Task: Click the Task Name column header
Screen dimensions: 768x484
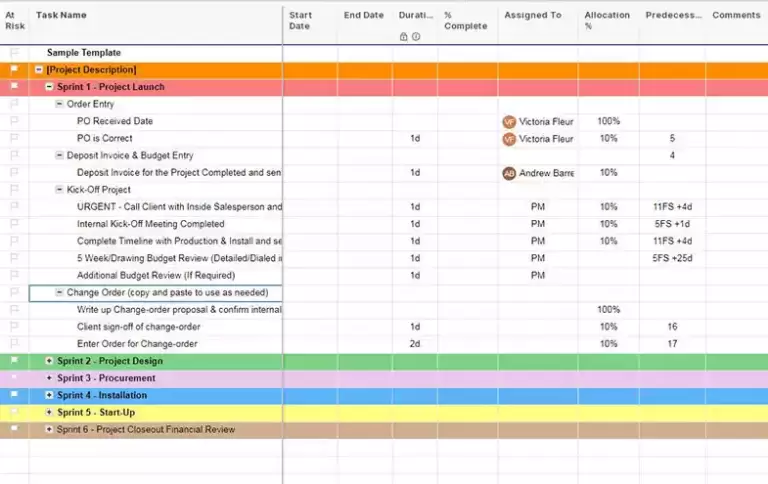Action: (62, 16)
